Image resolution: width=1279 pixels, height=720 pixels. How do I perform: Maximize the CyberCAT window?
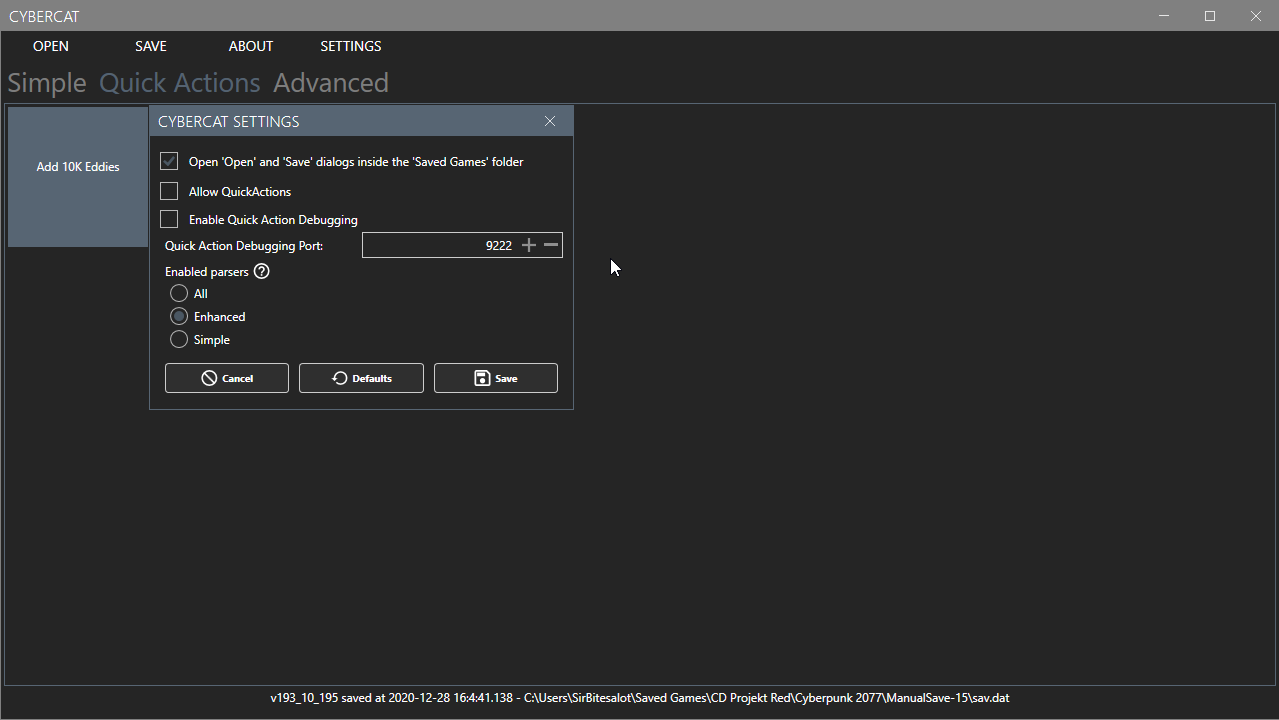(1210, 16)
